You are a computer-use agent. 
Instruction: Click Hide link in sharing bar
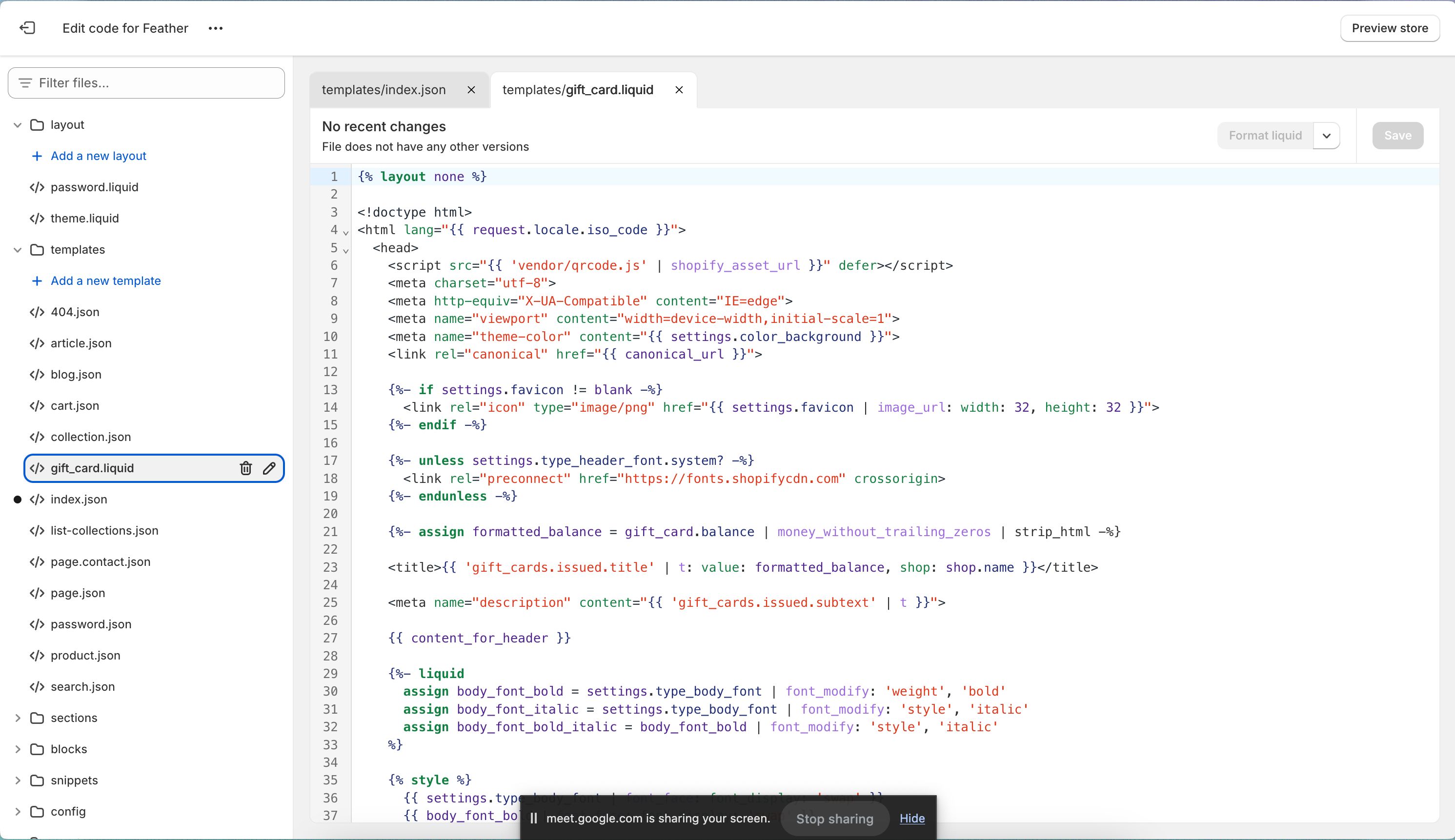(912, 819)
